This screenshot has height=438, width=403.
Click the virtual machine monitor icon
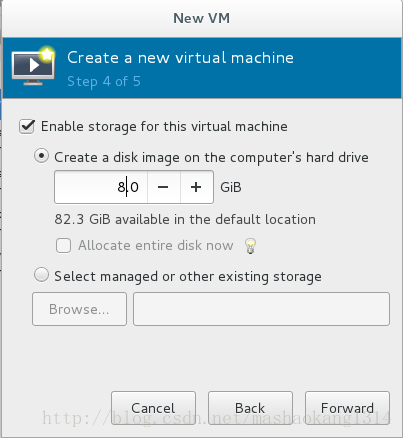pos(33,67)
